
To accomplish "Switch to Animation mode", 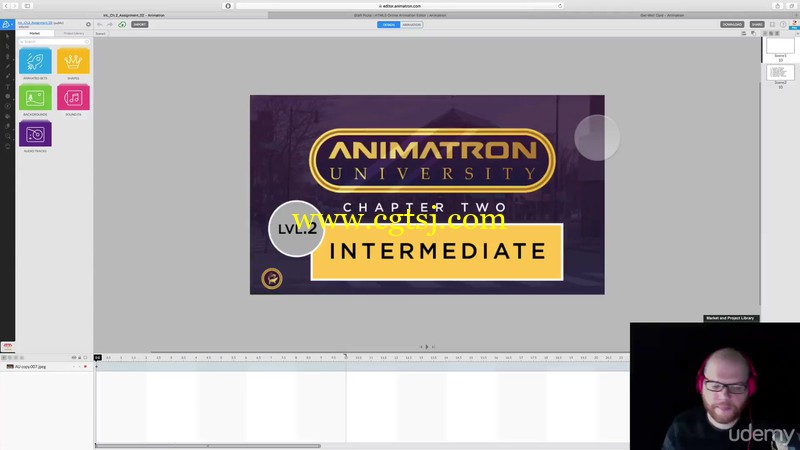I will click(x=411, y=24).
